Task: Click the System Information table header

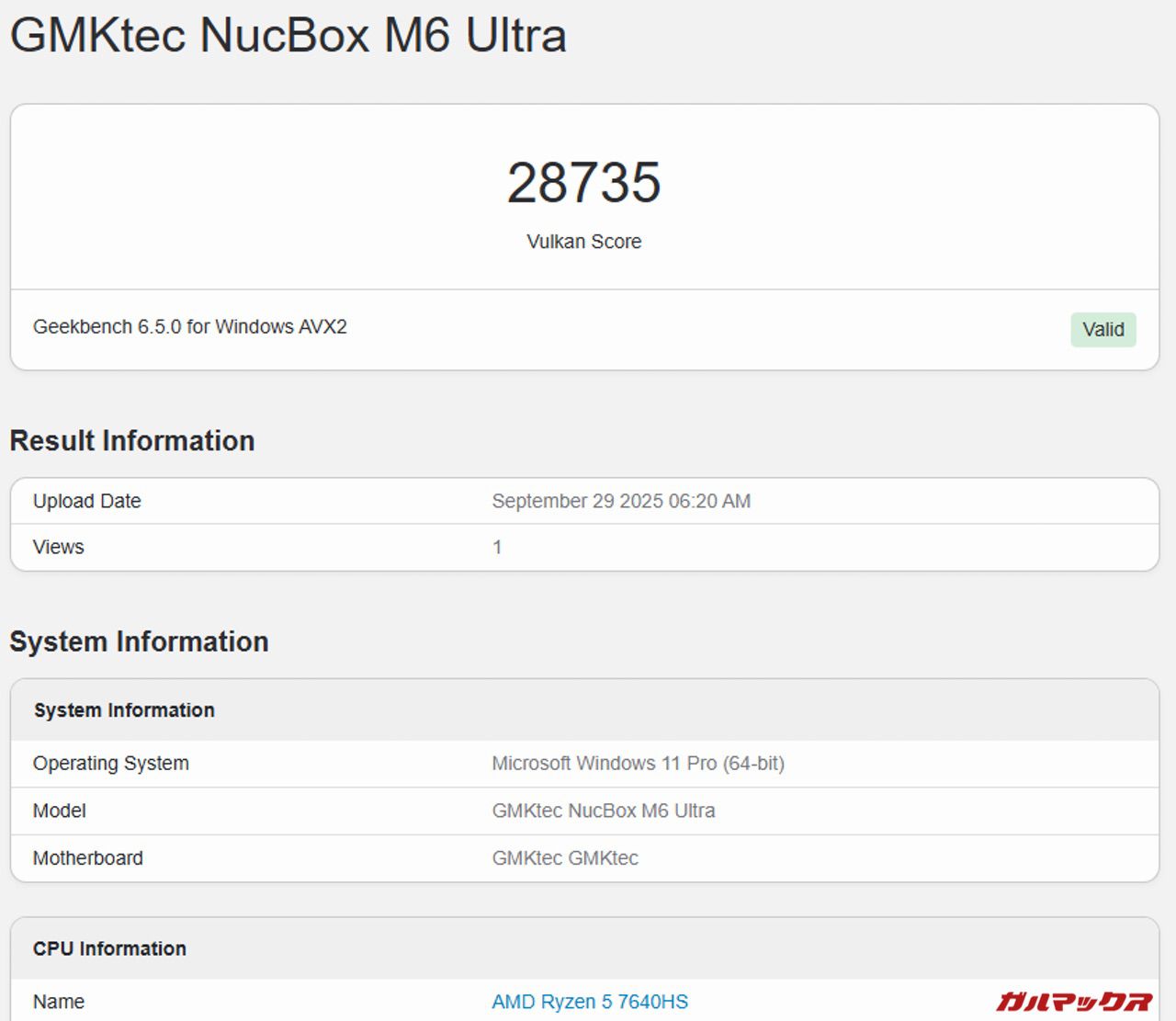Action: coord(124,710)
